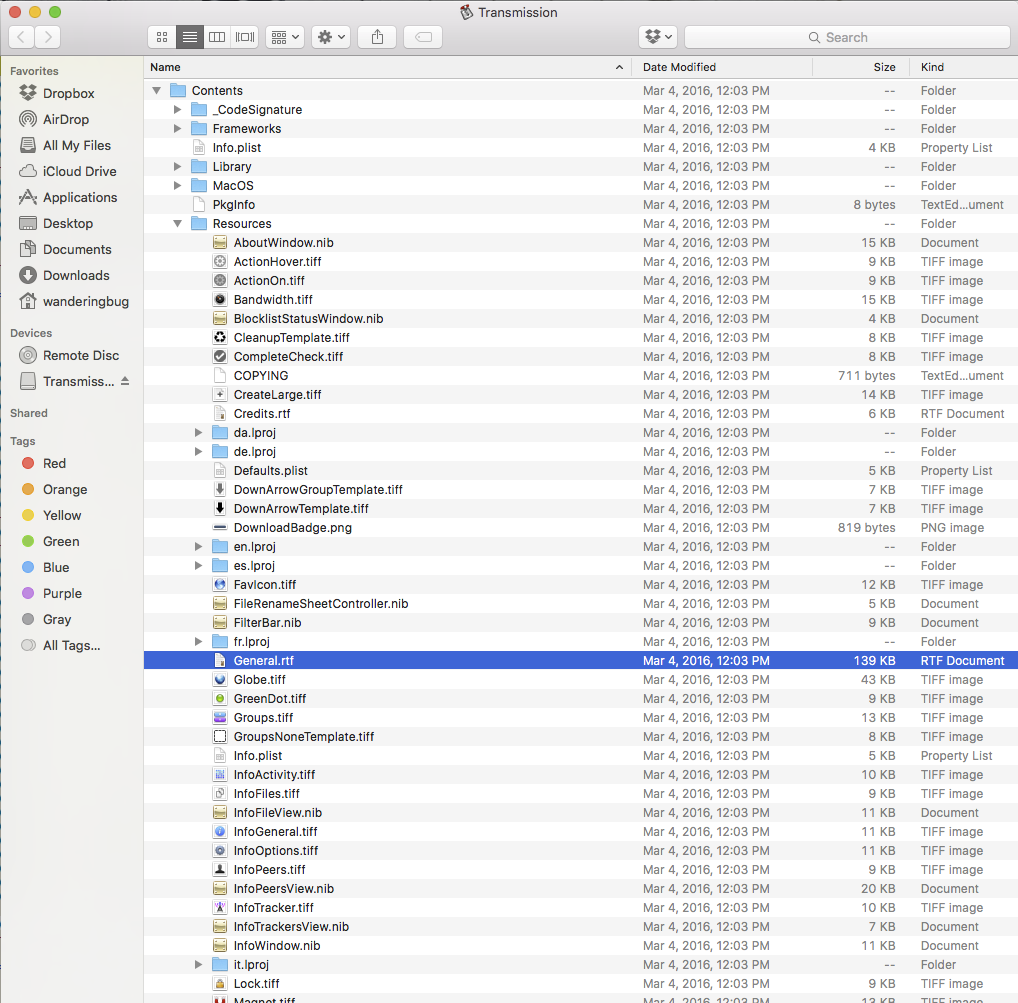Select the DownloadBadge.png file

point(581,528)
